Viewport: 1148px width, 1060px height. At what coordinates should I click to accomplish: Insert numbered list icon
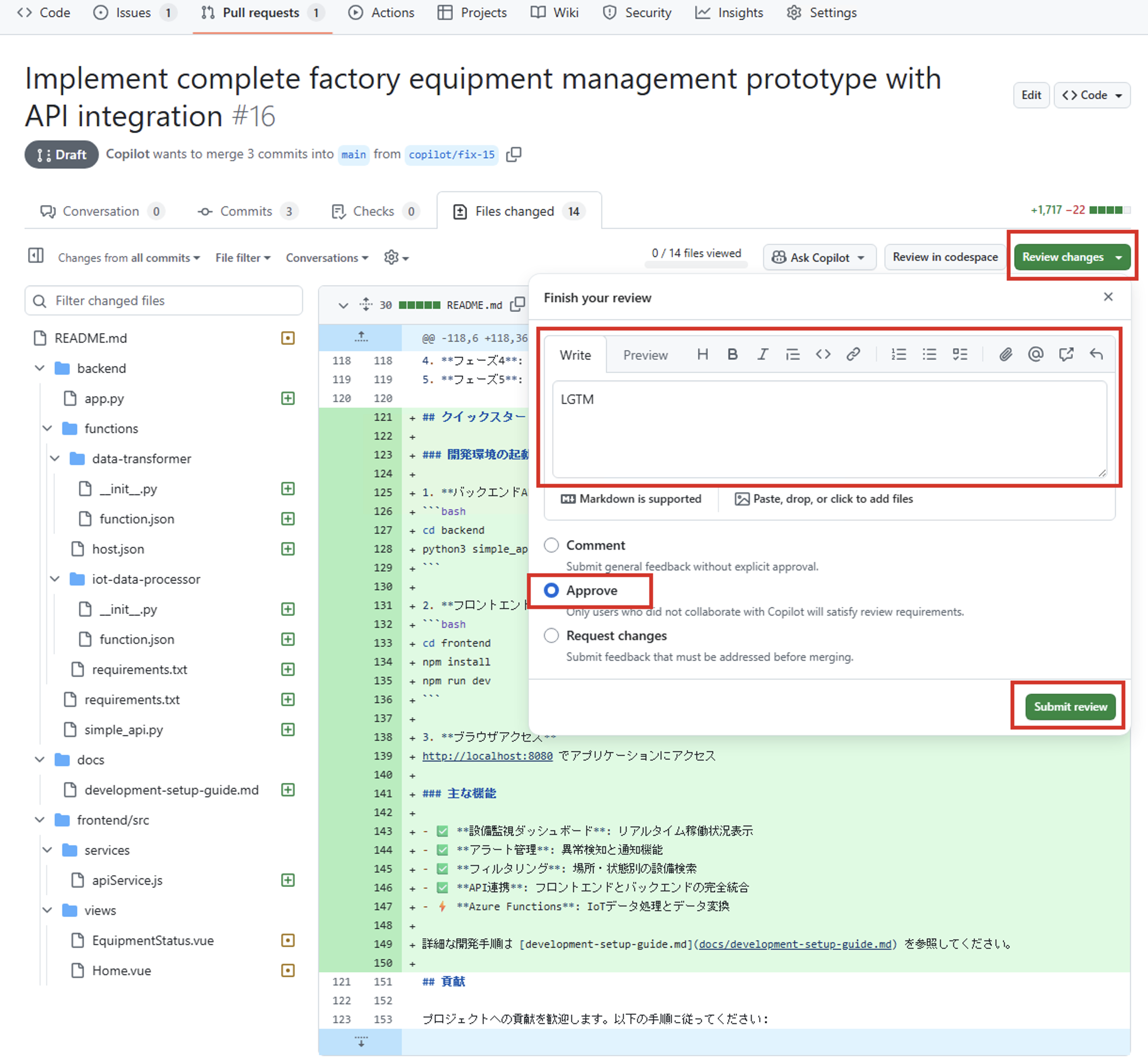click(899, 354)
